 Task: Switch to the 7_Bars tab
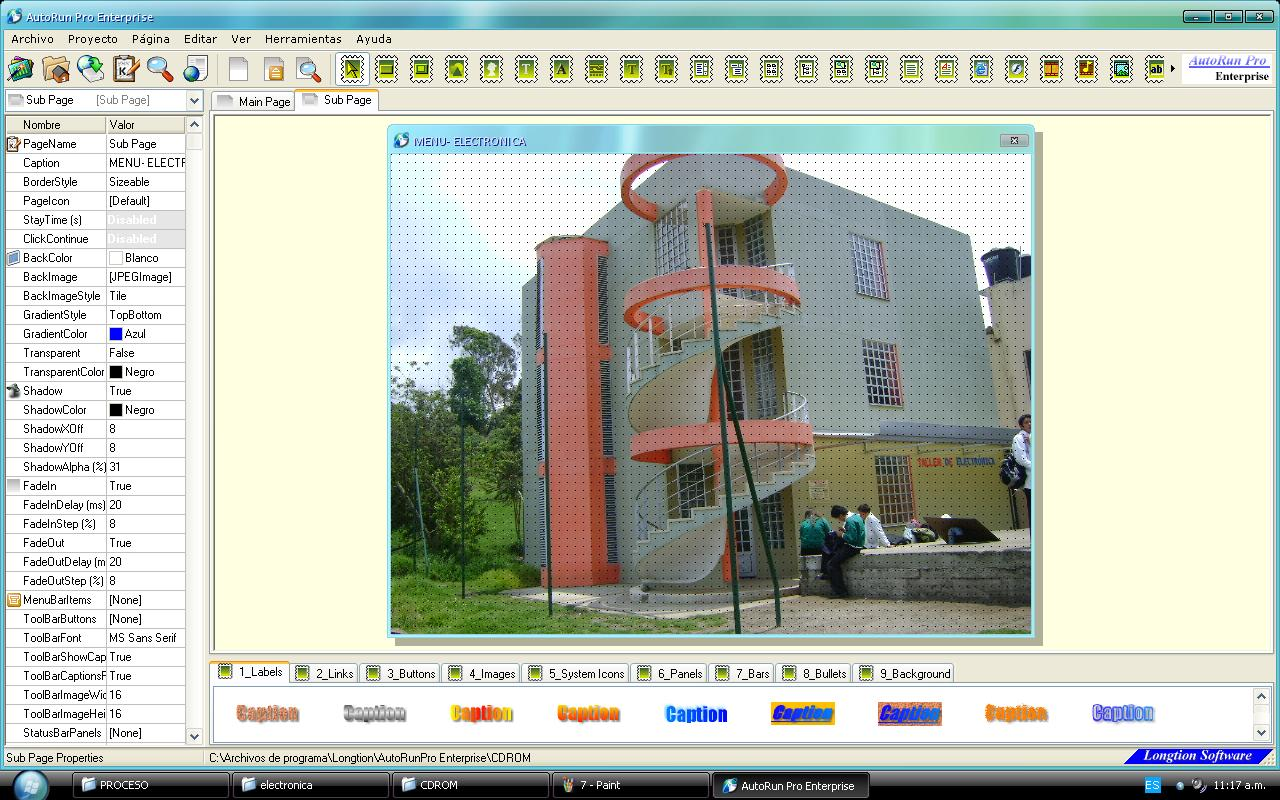tap(741, 673)
